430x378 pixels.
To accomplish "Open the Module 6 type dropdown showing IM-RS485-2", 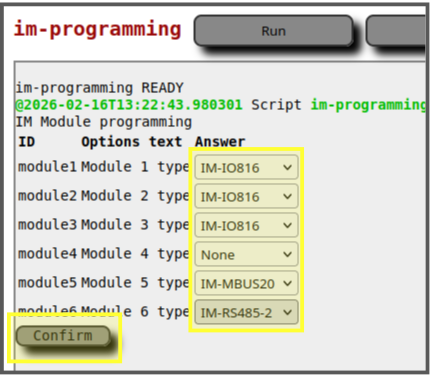I will click(246, 312).
